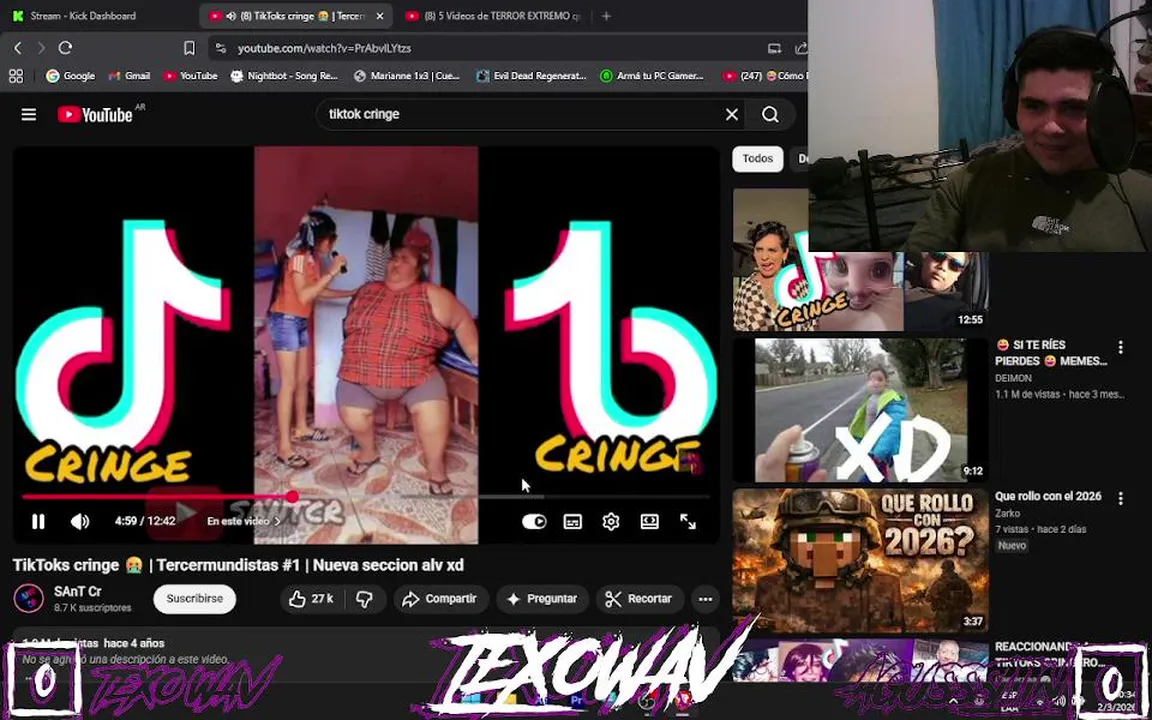Open the Evil Dead Regenerat... bookmark
1152x720 pixels.
click(x=531, y=76)
